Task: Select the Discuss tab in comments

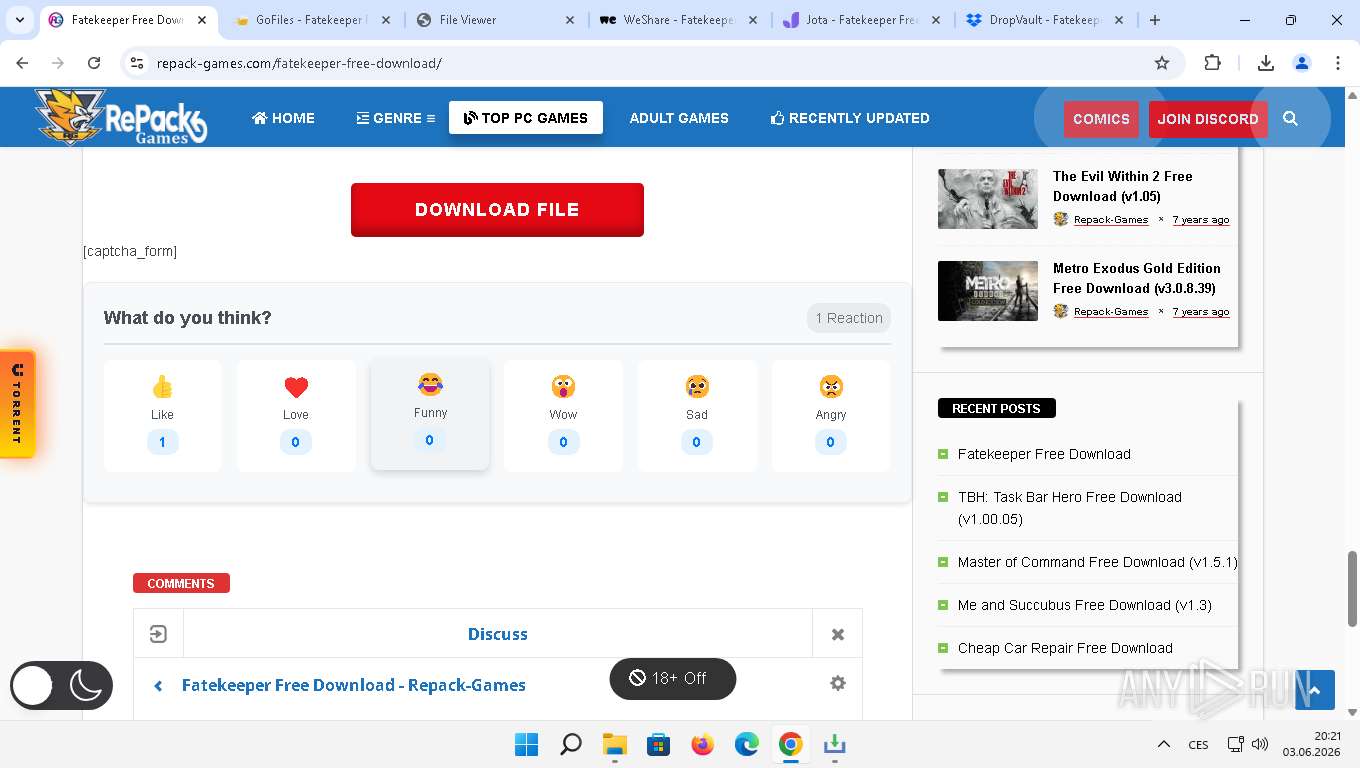Action: 498,634
